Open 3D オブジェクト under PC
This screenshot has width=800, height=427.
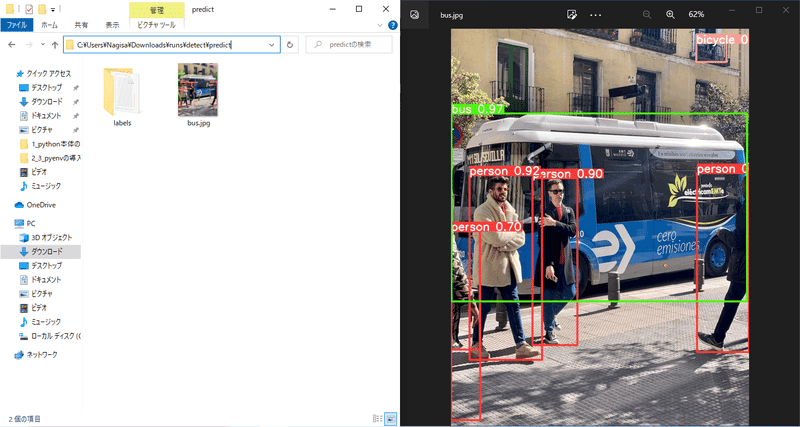pyautogui.click(x=45, y=237)
